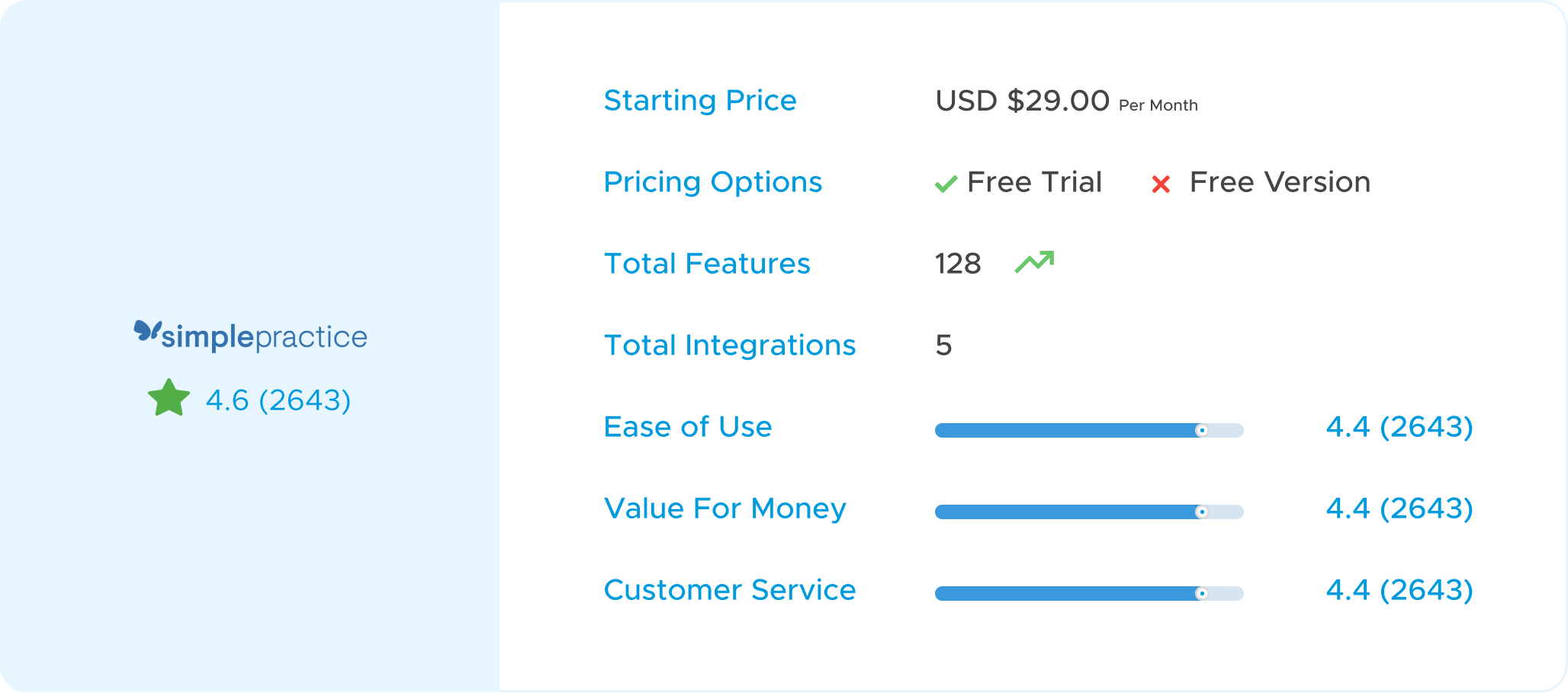
Task: Click the overall 4.6 (2643) rating
Action: (278, 400)
